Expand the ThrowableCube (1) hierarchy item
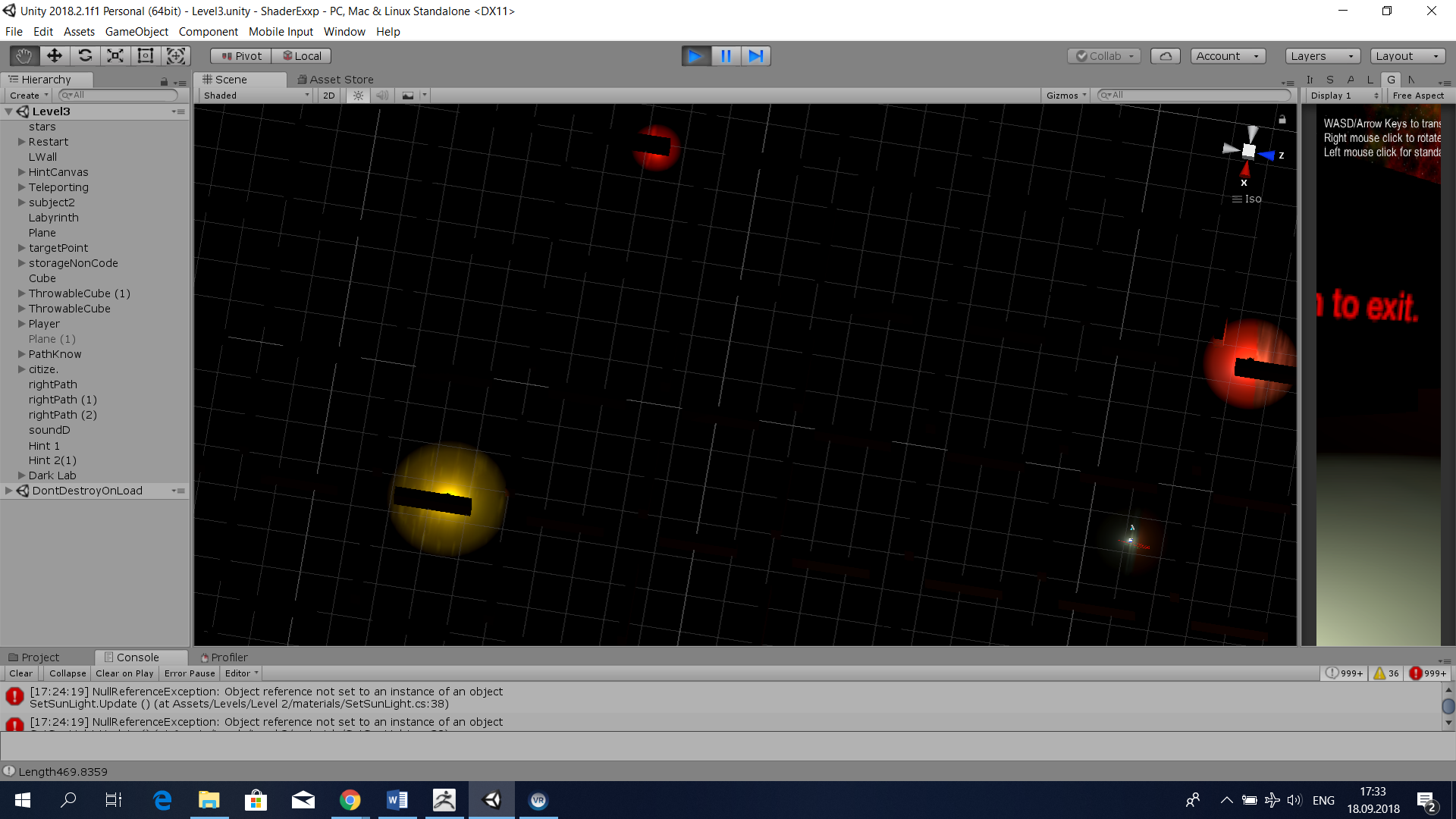 point(22,293)
